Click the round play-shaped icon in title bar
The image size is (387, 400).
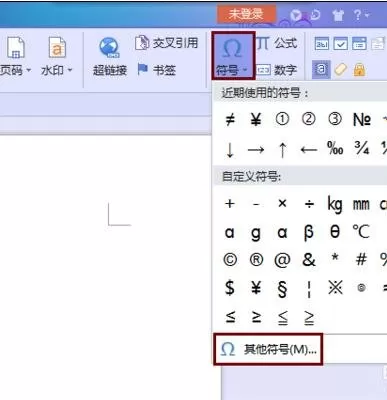[x=296, y=15]
